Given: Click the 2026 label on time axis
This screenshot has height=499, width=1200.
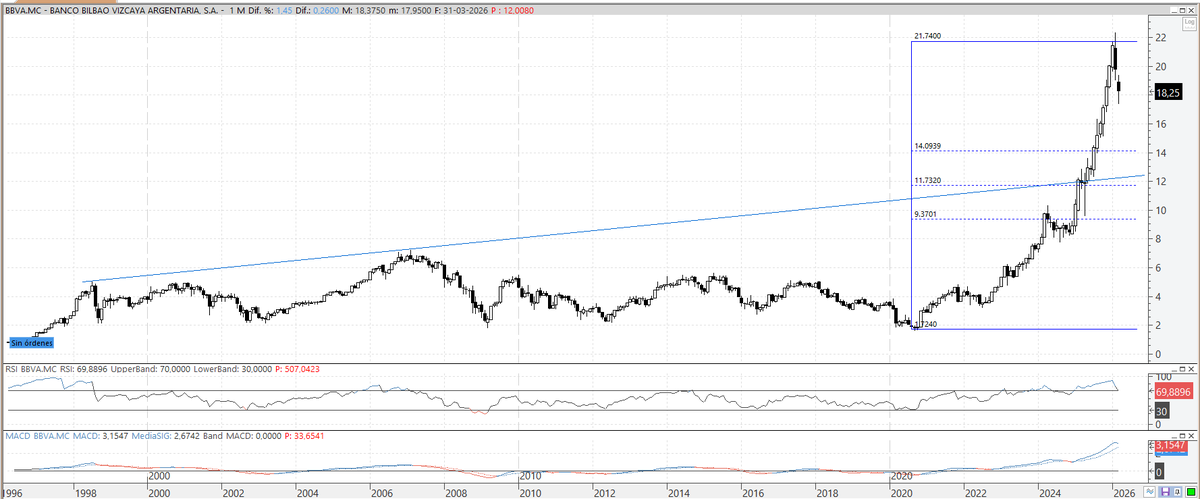Looking at the screenshot, I should 1124,493.
